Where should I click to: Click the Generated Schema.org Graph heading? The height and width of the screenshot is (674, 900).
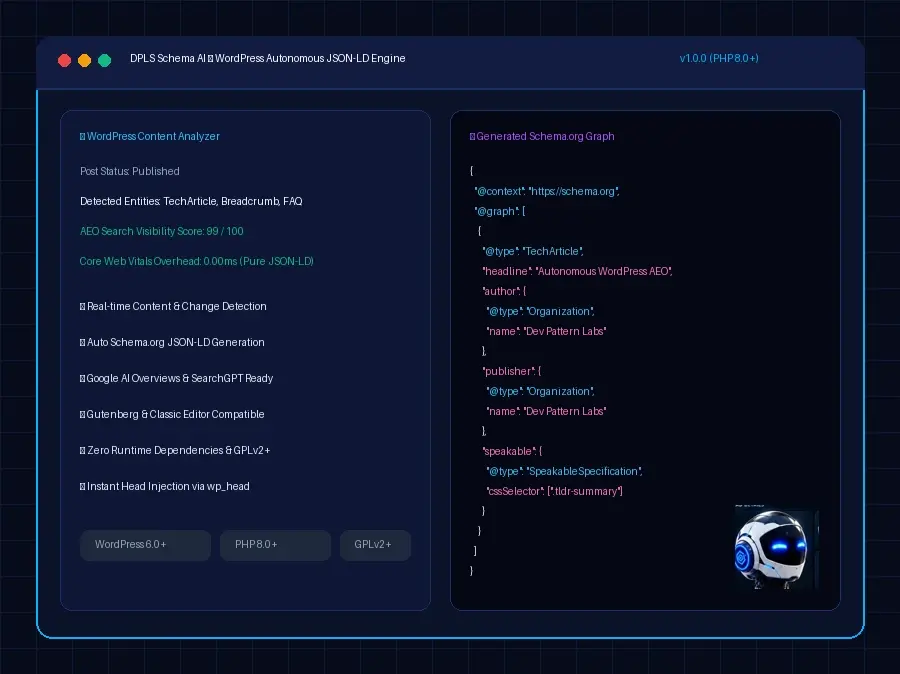click(x=542, y=136)
